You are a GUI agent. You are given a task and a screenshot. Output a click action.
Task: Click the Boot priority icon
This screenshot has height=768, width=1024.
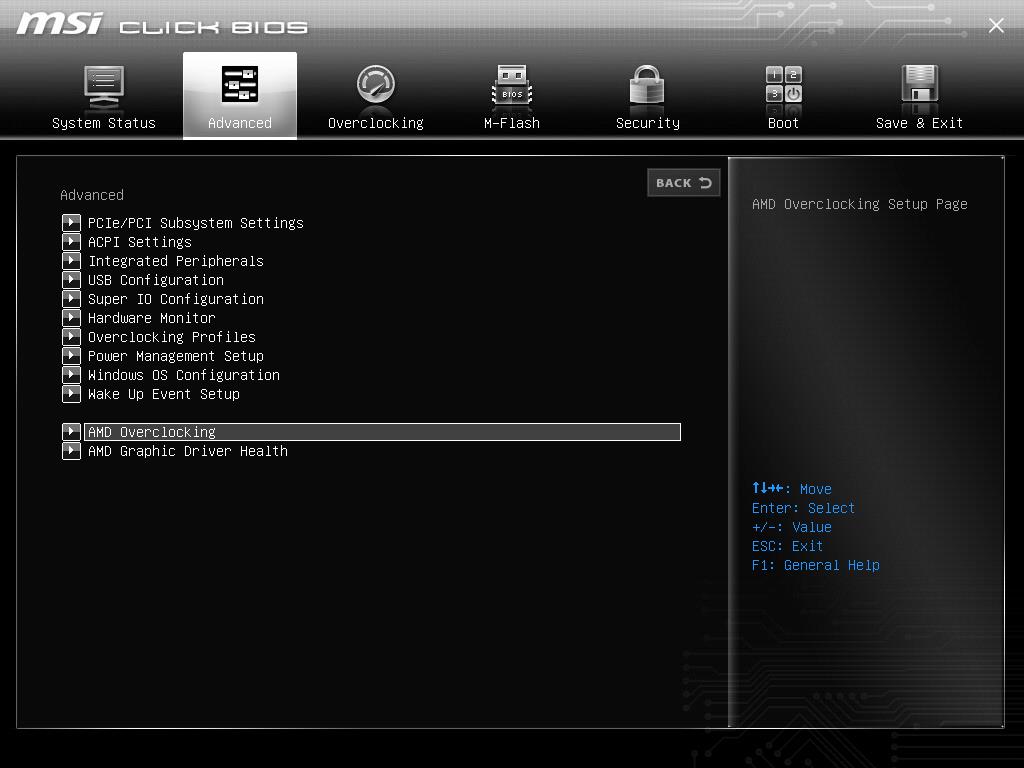783,85
